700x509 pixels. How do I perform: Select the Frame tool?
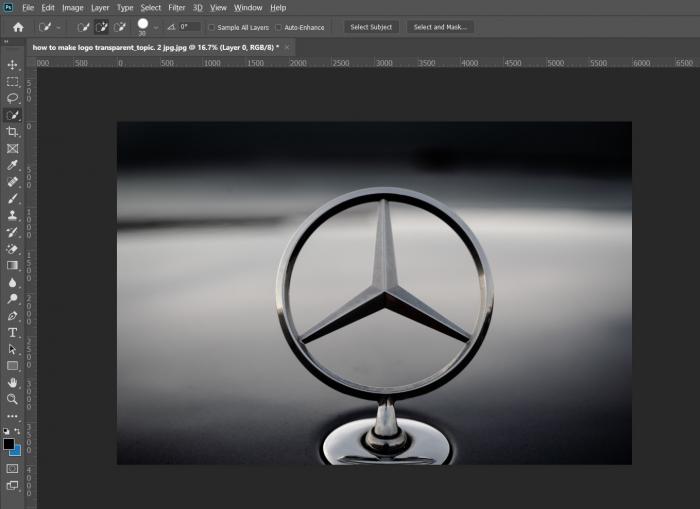12,149
